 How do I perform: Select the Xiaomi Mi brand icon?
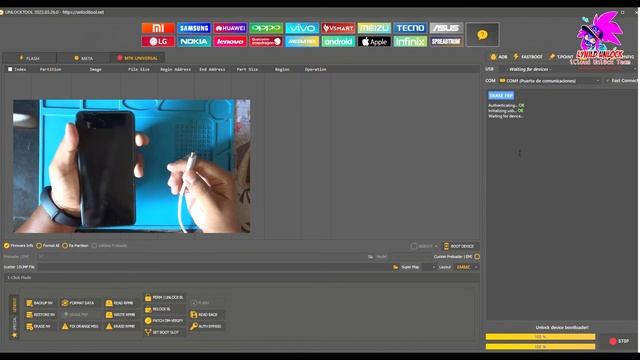[158, 28]
